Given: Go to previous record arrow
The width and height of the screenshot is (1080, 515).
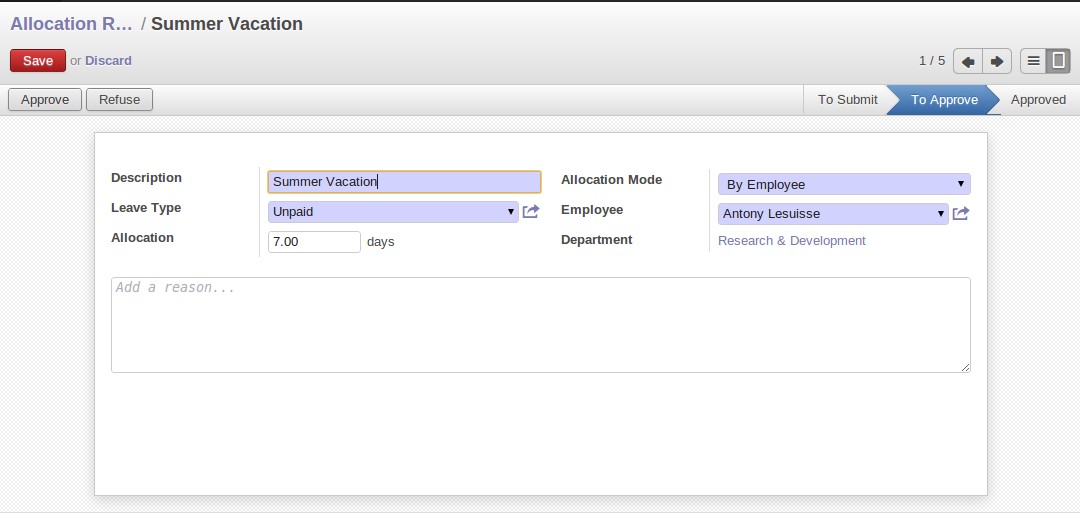Looking at the screenshot, I should [968, 61].
